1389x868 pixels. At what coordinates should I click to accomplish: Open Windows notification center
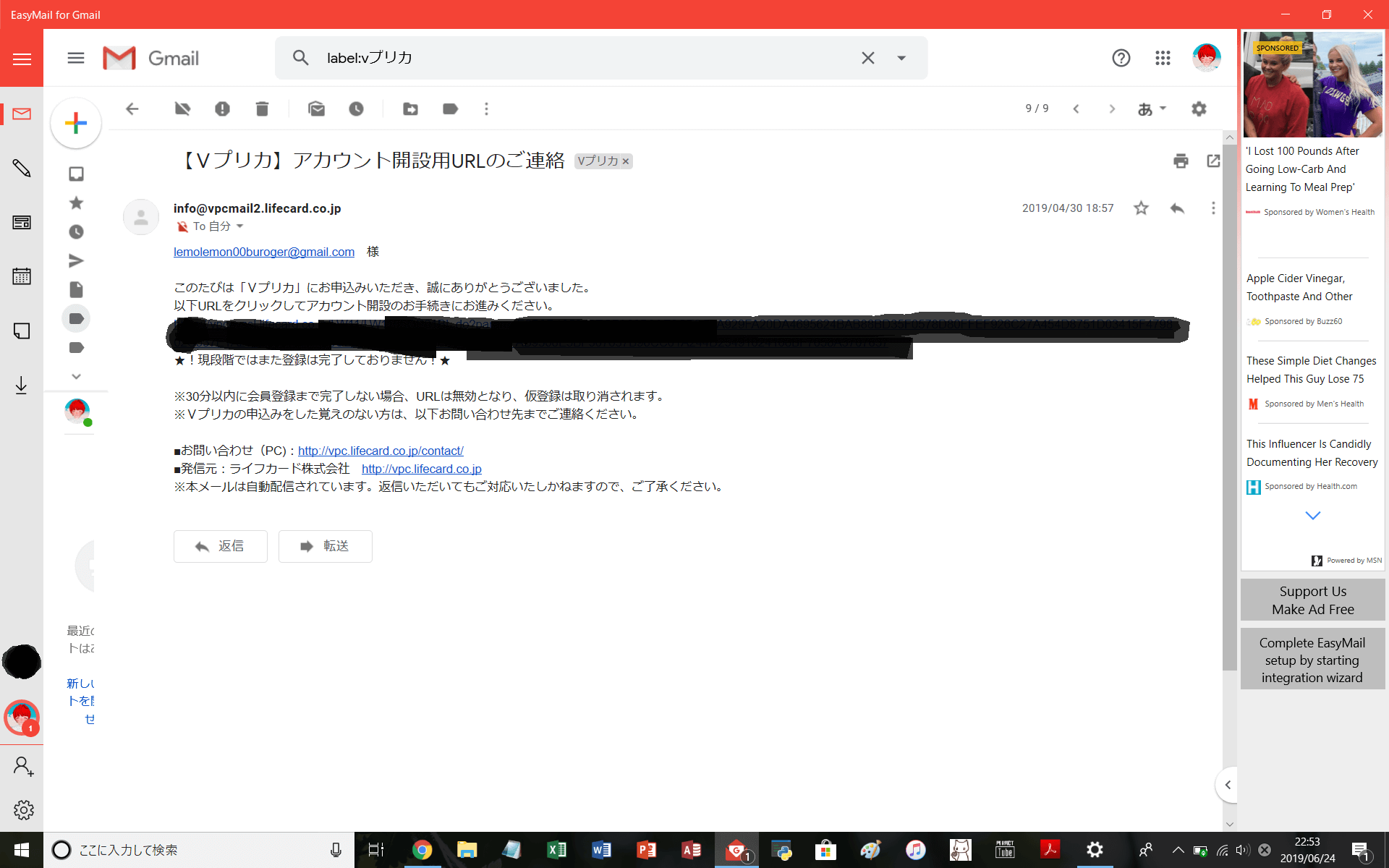tap(1361, 851)
